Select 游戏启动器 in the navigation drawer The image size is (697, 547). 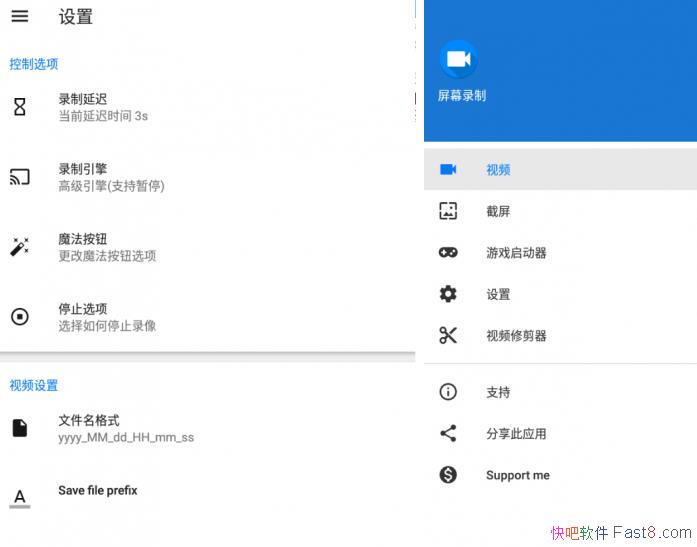560,252
